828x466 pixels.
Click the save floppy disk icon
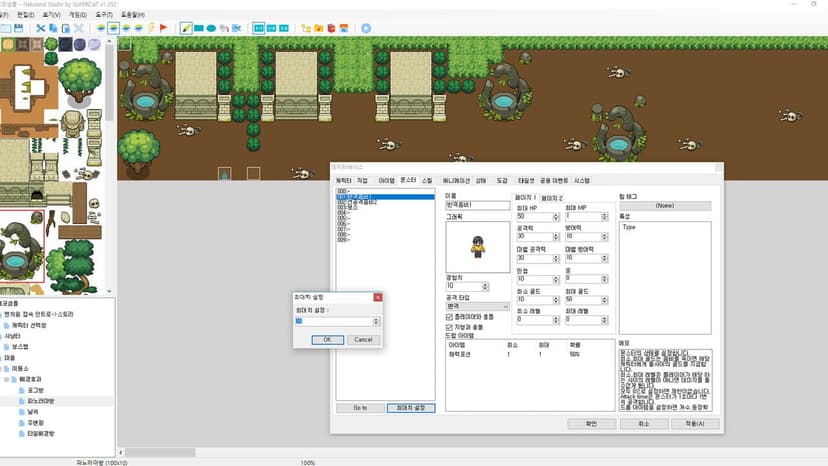click(18, 28)
